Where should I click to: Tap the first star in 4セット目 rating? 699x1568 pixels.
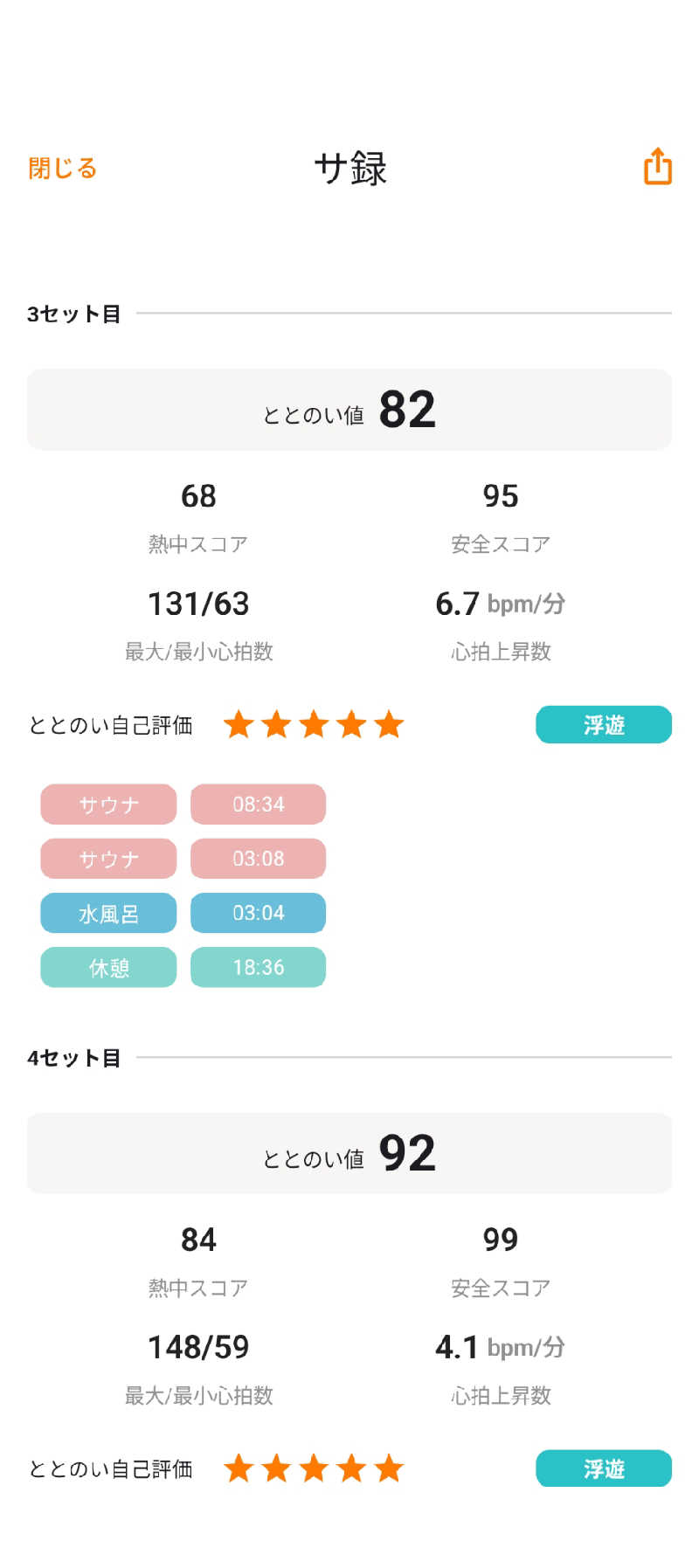(239, 1468)
